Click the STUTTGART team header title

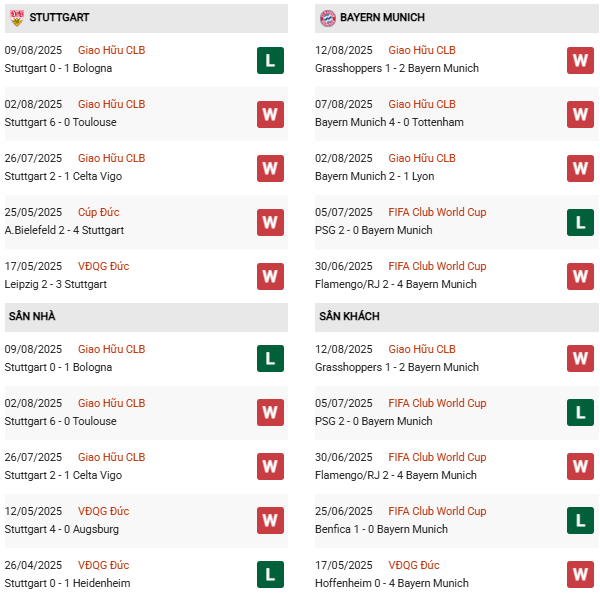pos(59,17)
